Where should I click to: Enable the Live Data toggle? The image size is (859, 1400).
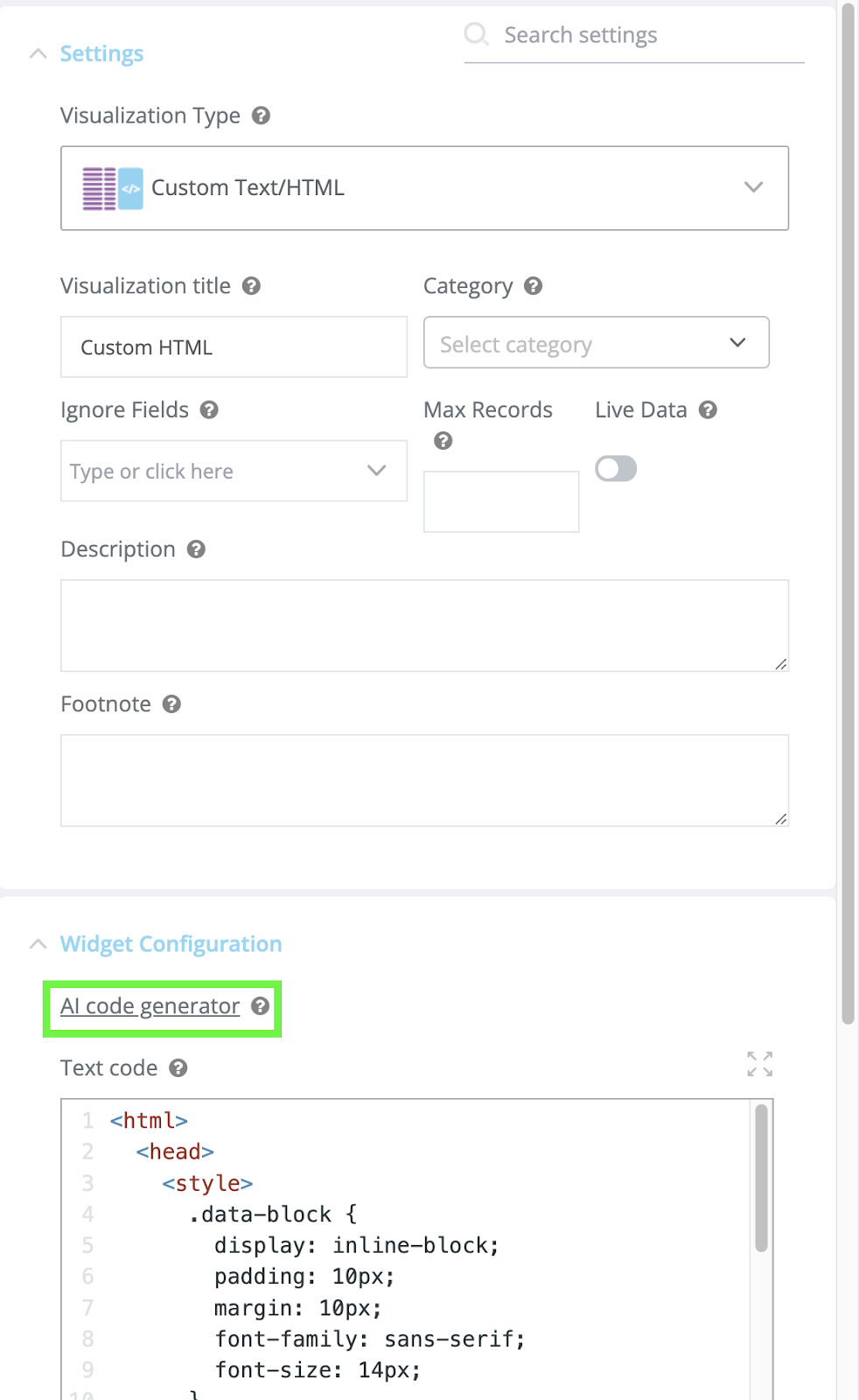pos(616,469)
